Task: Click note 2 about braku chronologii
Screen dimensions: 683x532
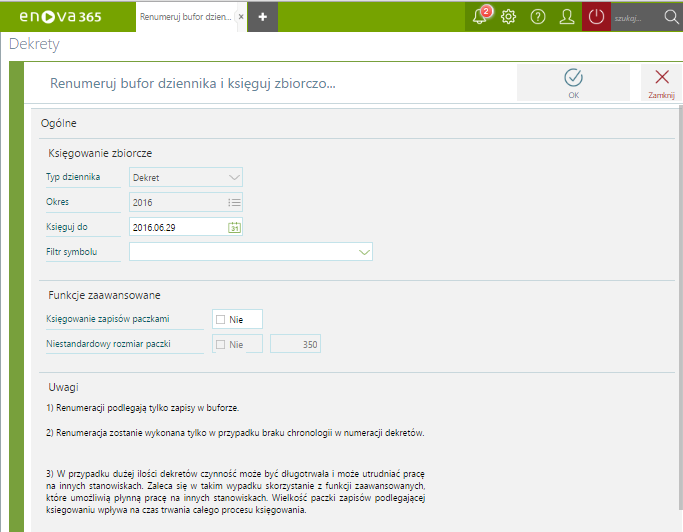Action: [x=235, y=433]
